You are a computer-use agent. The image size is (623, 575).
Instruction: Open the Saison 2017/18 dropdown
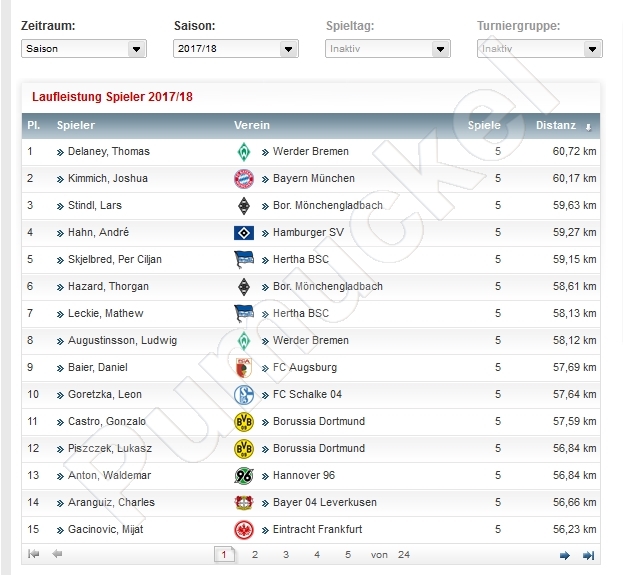coord(236,49)
